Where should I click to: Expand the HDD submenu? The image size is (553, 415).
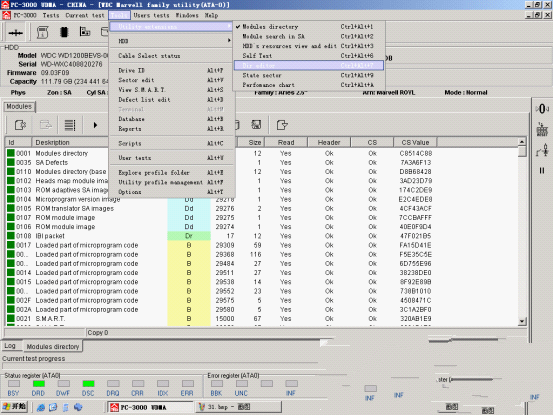[x=171, y=41]
